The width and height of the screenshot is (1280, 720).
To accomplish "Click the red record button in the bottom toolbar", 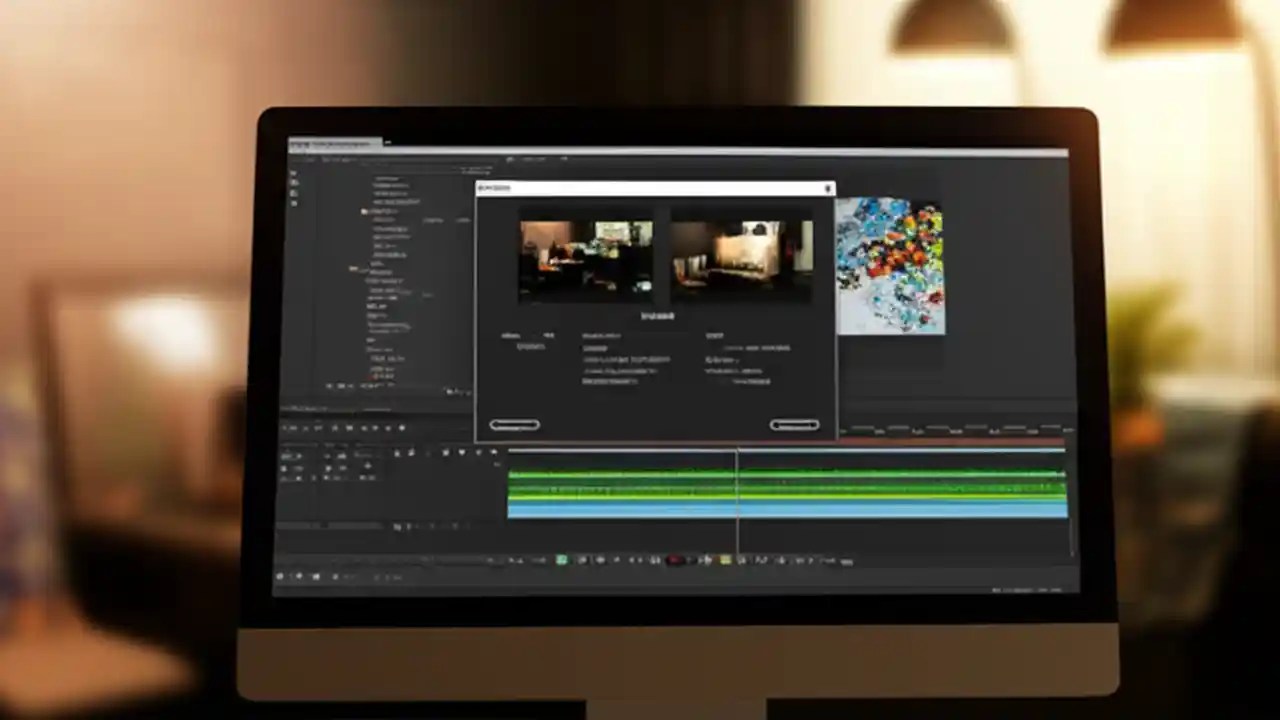I will (x=676, y=560).
